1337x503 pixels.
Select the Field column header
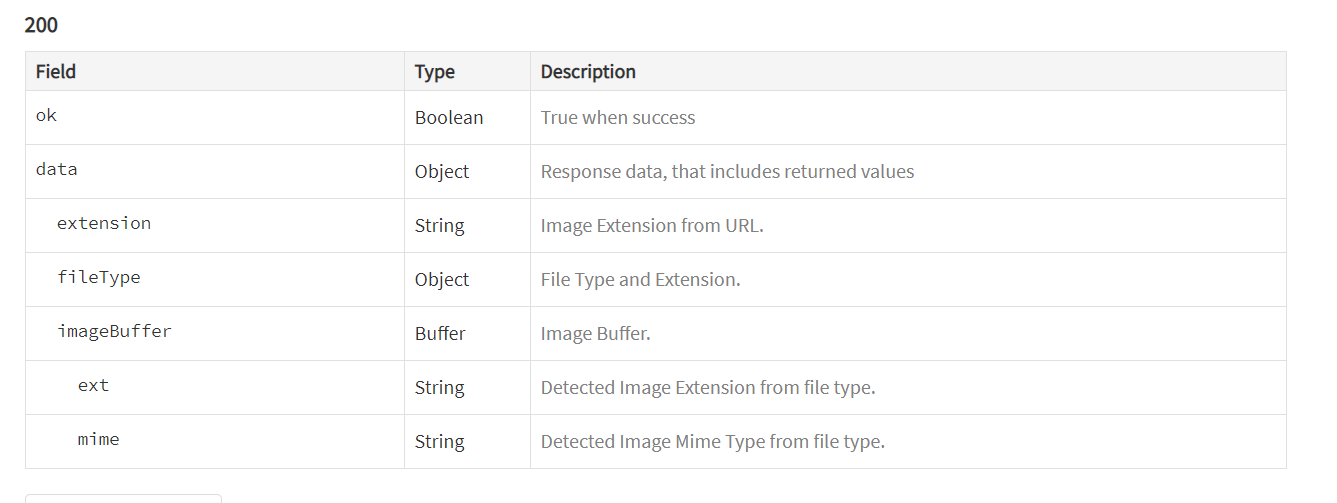click(56, 71)
